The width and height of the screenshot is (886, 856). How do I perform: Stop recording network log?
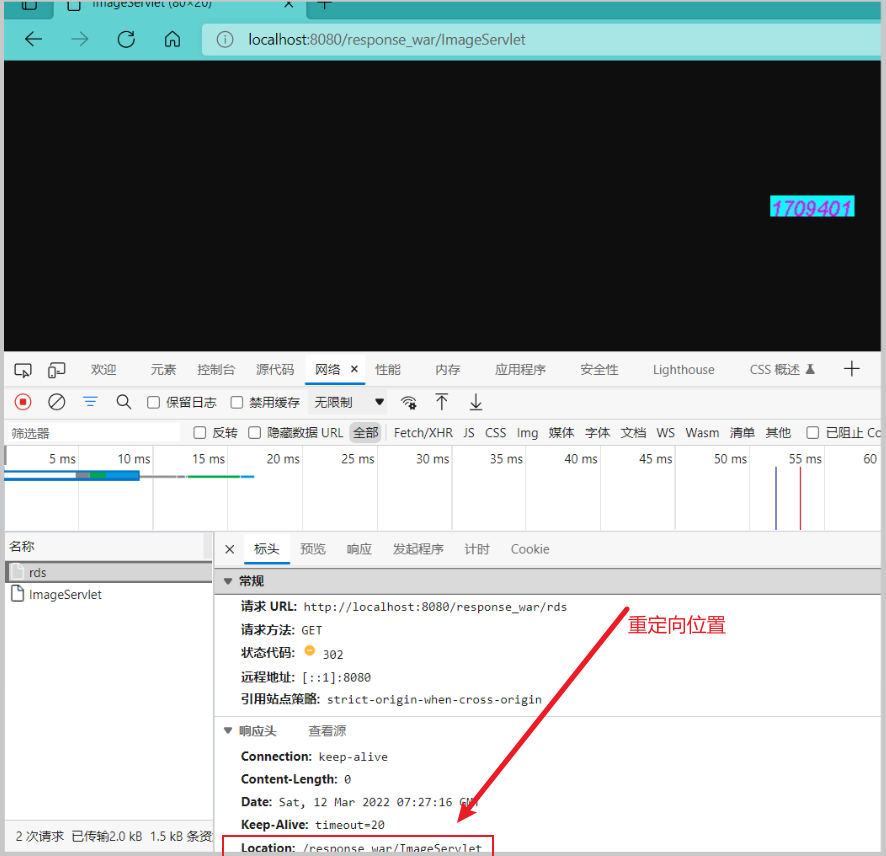point(23,402)
